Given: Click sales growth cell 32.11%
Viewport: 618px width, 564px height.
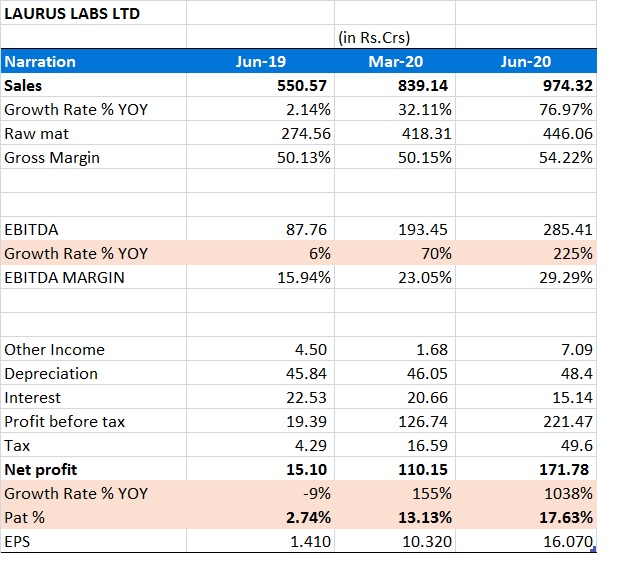Looking at the screenshot, I should click(x=395, y=110).
